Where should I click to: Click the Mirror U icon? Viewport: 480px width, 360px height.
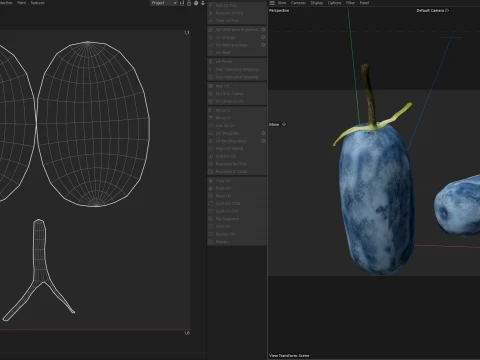click(210, 110)
